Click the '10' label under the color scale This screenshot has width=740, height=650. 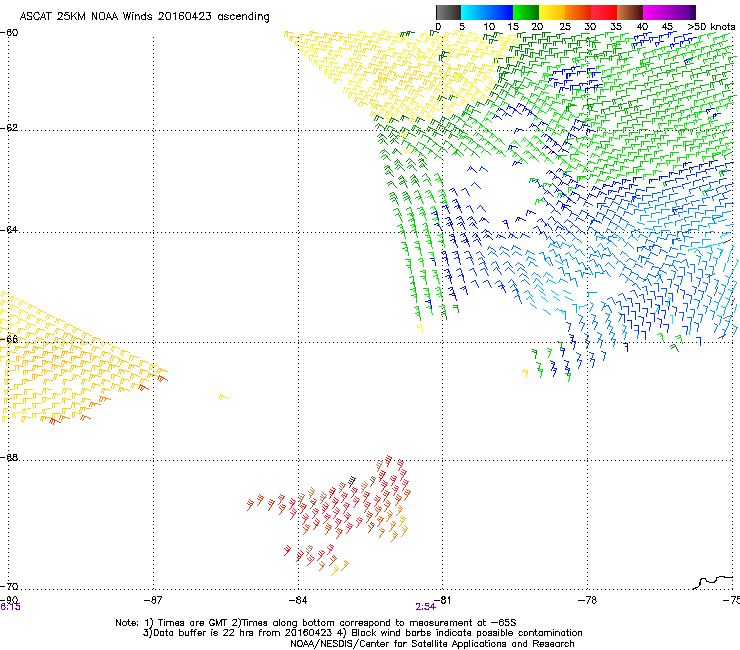pyautogui.click(x=489, y=27)
